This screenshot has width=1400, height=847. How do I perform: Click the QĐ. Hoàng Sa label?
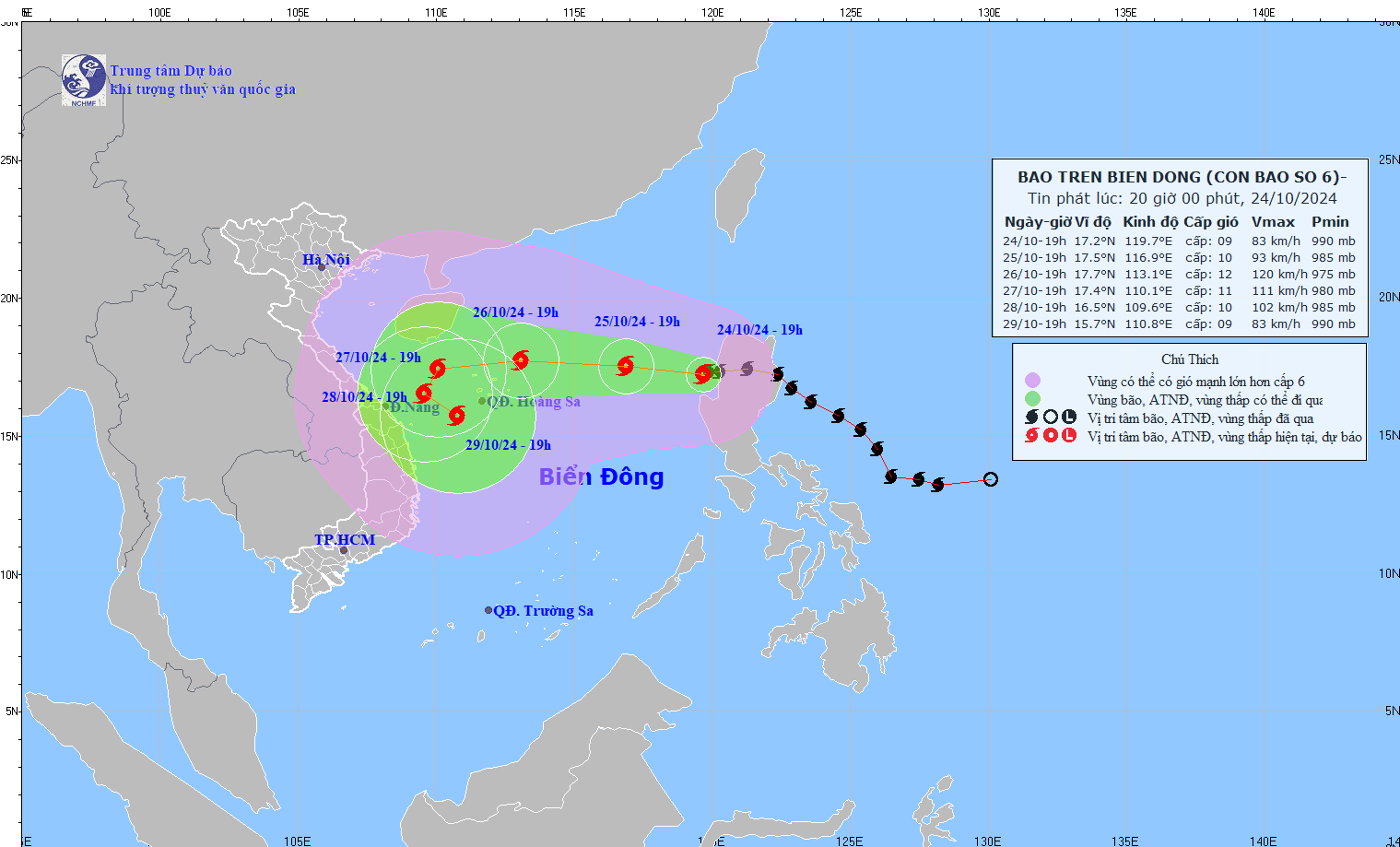coord(534,402)
